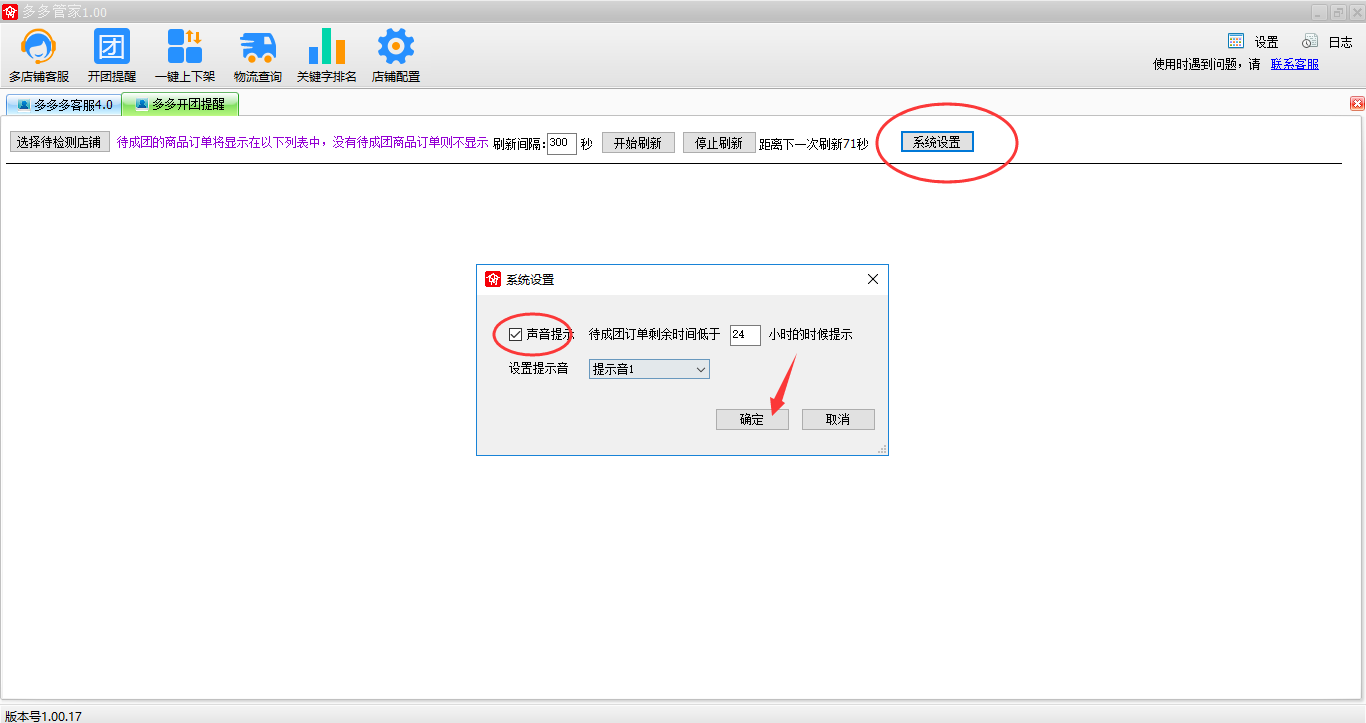Click the 开始刷新 button
This screenshot has width=1366, height=723.
click(638, 143)
